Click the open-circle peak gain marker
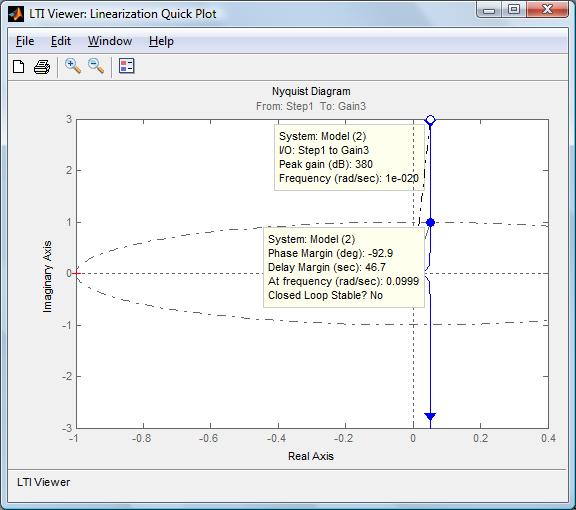This screenshot has width=576, height=510. point(430,120)
